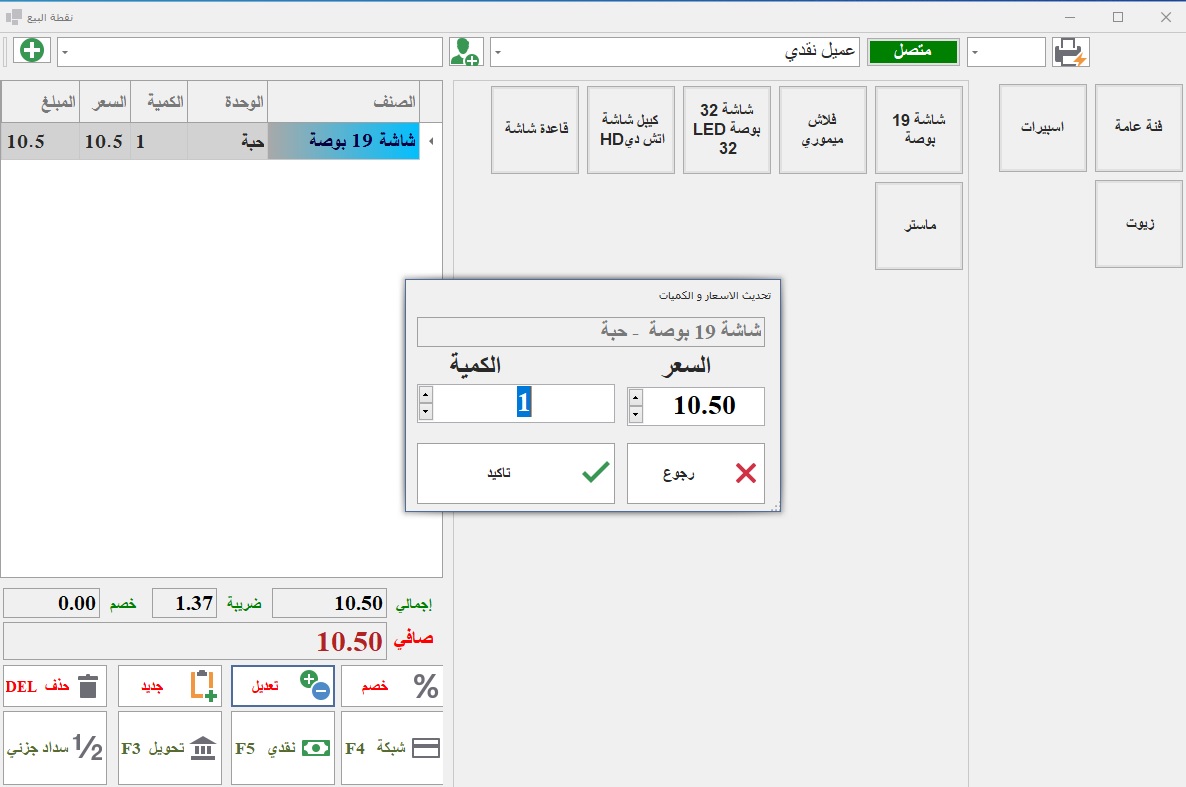The height and width of the screenshot is (787, 1186).
Task: Select the اسبيرات category
Action: pyautogui.click(x=1042, y=128)
